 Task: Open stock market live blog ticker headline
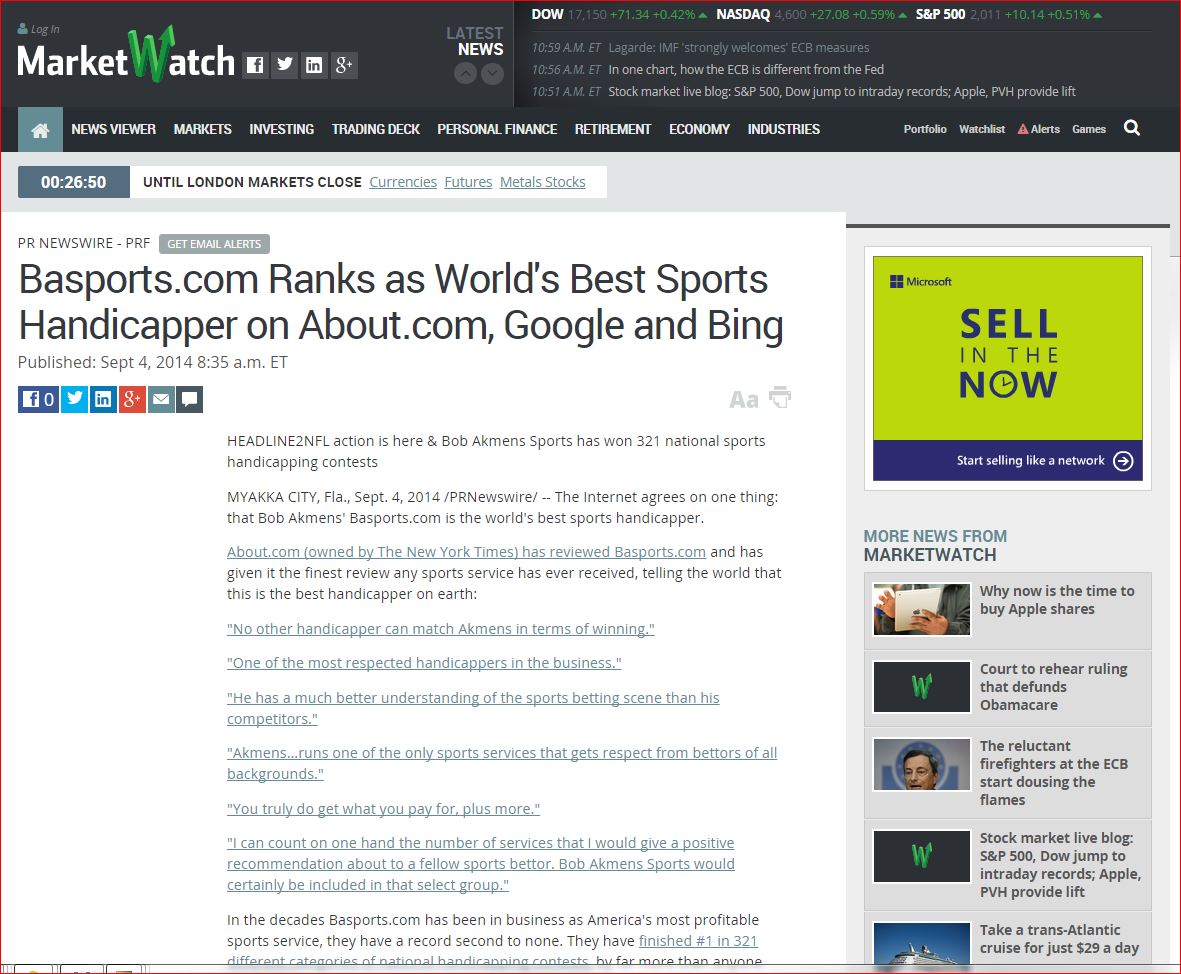coord(842,91)
